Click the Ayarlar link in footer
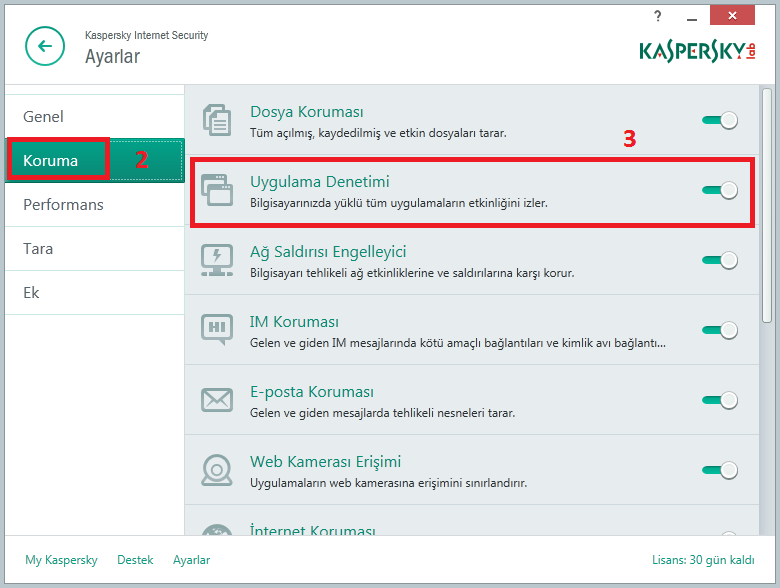The height and width of the screenshot is (588, 780). (x=192, y=560)
